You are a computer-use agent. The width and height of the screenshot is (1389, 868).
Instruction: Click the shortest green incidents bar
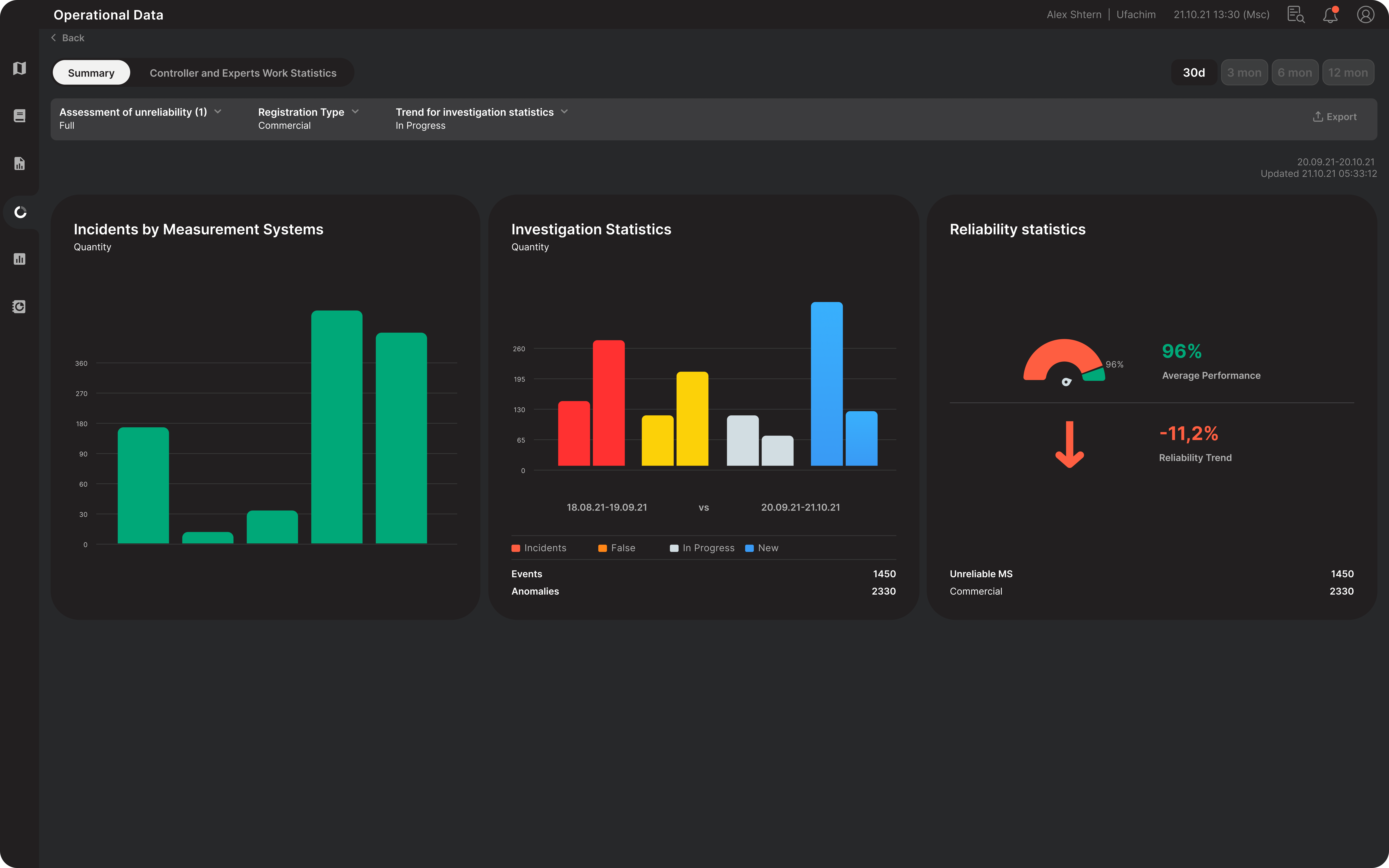(x=208, y=538)
